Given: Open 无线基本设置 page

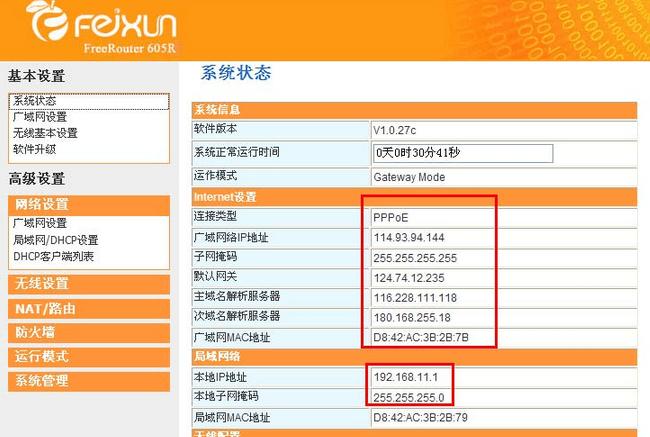Looking at the screenshot, I should [x=45, y=133].
